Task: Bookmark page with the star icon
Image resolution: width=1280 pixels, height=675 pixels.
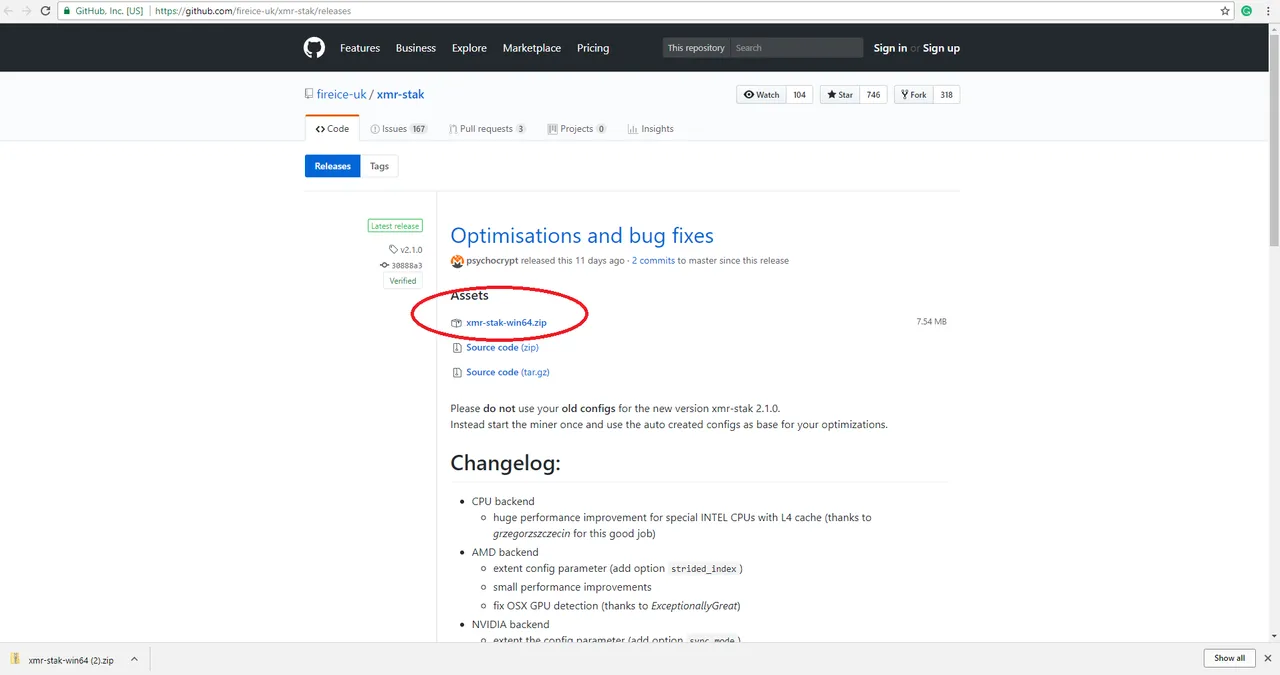Action: [1226, 11]
